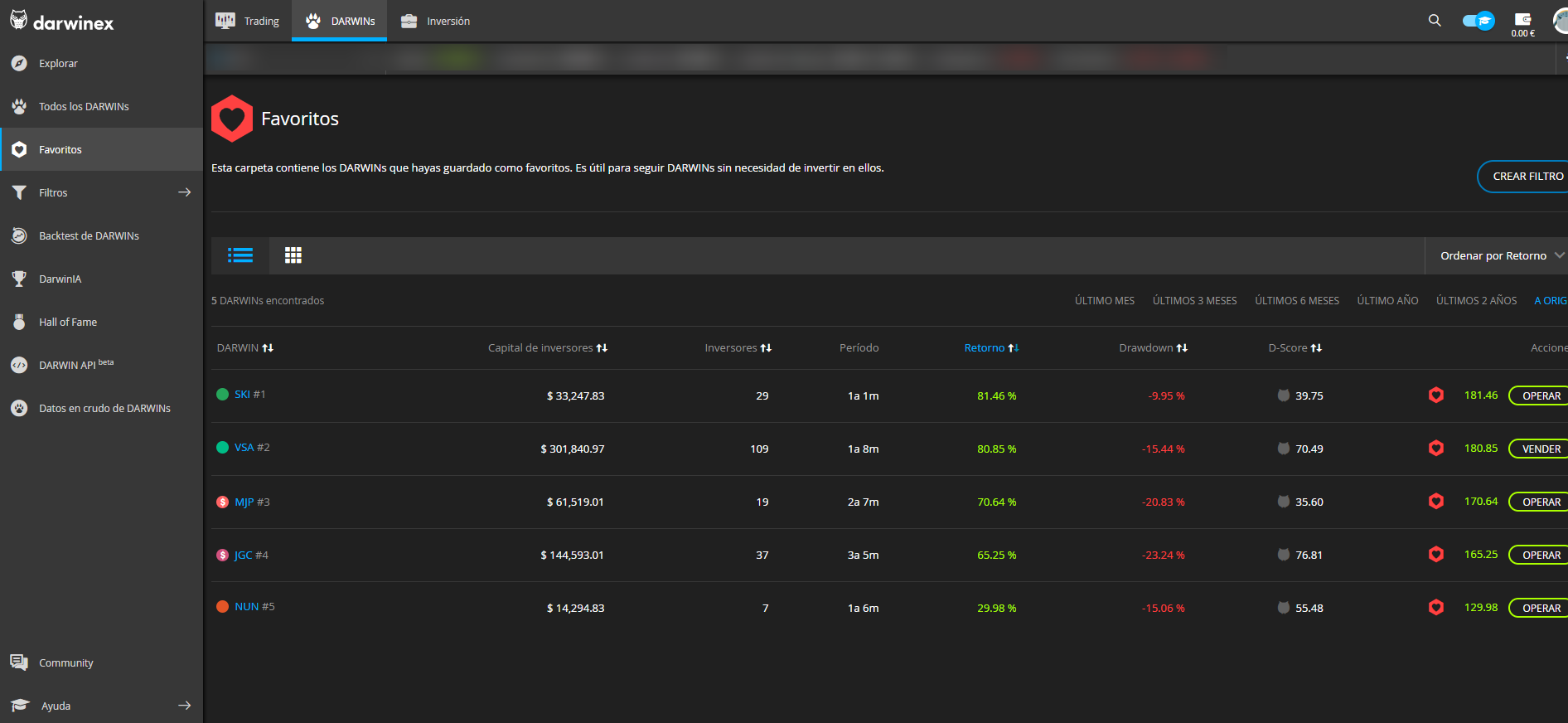Click OPERAR for SKI

1540,395
